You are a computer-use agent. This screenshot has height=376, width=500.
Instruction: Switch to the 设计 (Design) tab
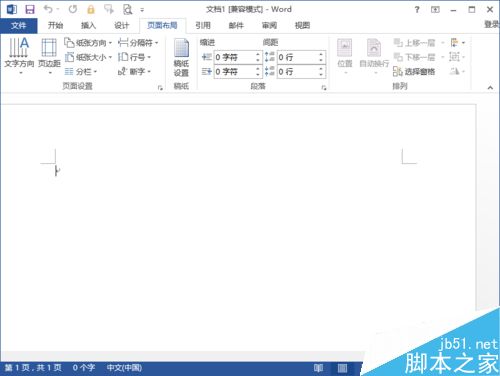pyautogui.click(x=121, y=25)
